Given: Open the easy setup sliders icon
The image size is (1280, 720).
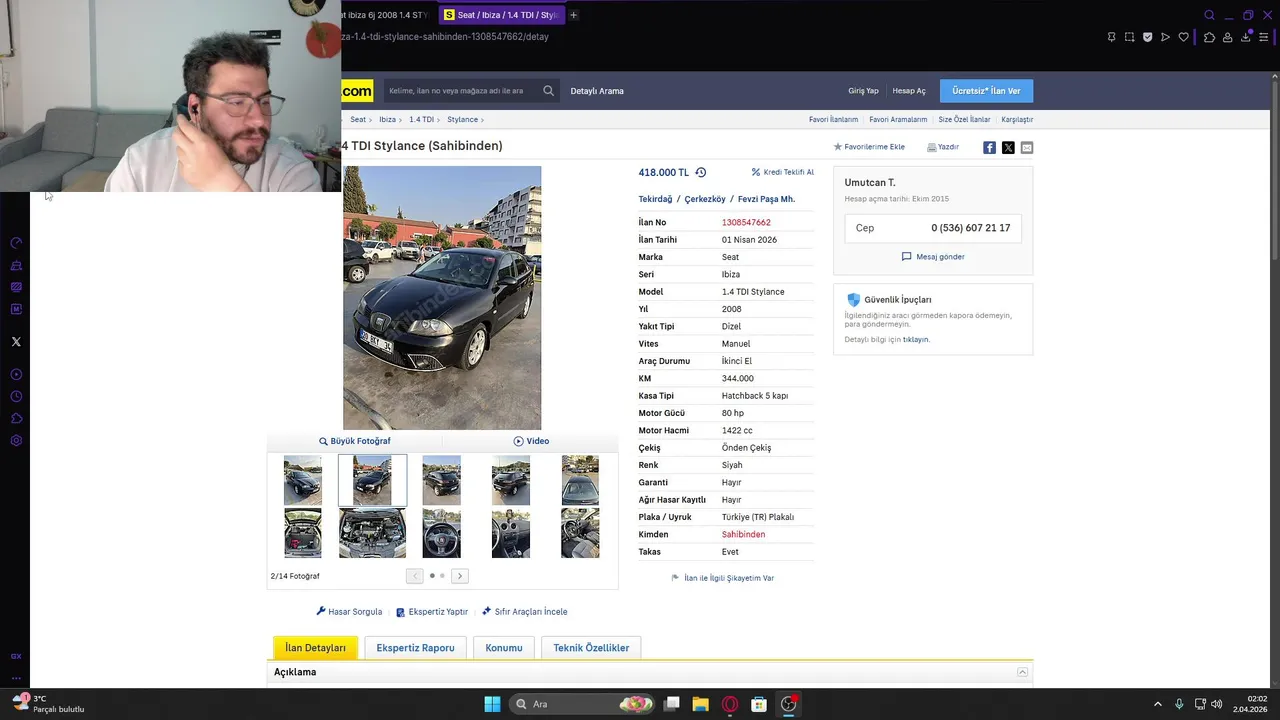Looking at the screenshot, I should (x=1263, y=37).
